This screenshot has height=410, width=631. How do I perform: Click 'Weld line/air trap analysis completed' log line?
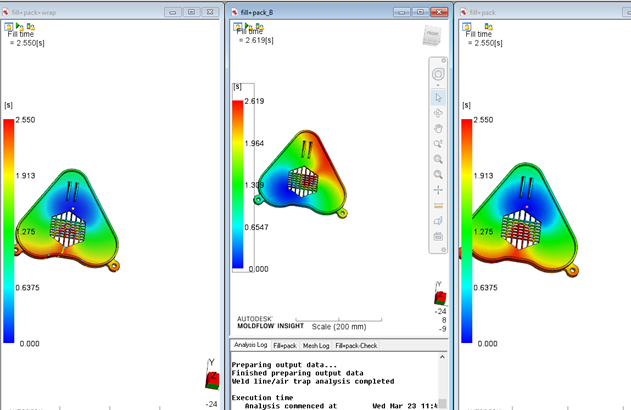(x=313, y=381)
